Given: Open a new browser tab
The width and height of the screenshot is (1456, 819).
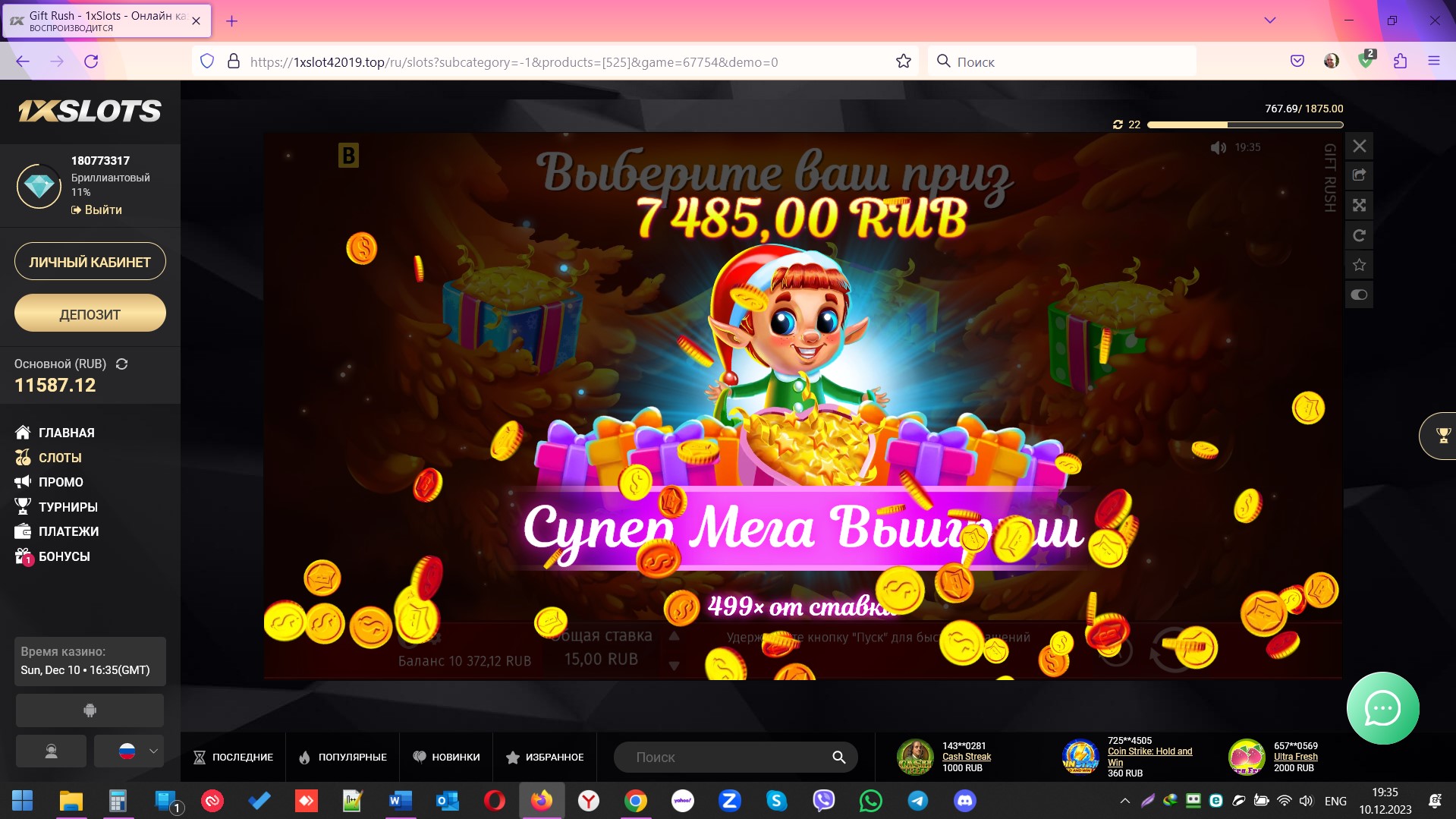Looking at the screenshot, I should click(x=232, y=21).
